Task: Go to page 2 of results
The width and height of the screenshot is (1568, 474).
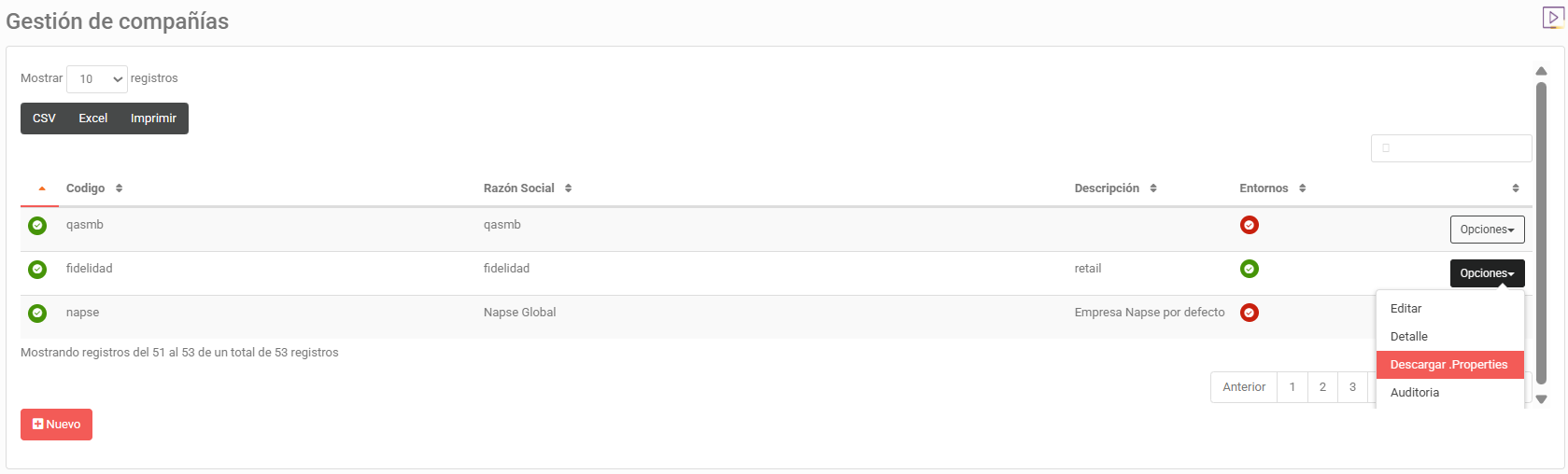Action: 1322,387
